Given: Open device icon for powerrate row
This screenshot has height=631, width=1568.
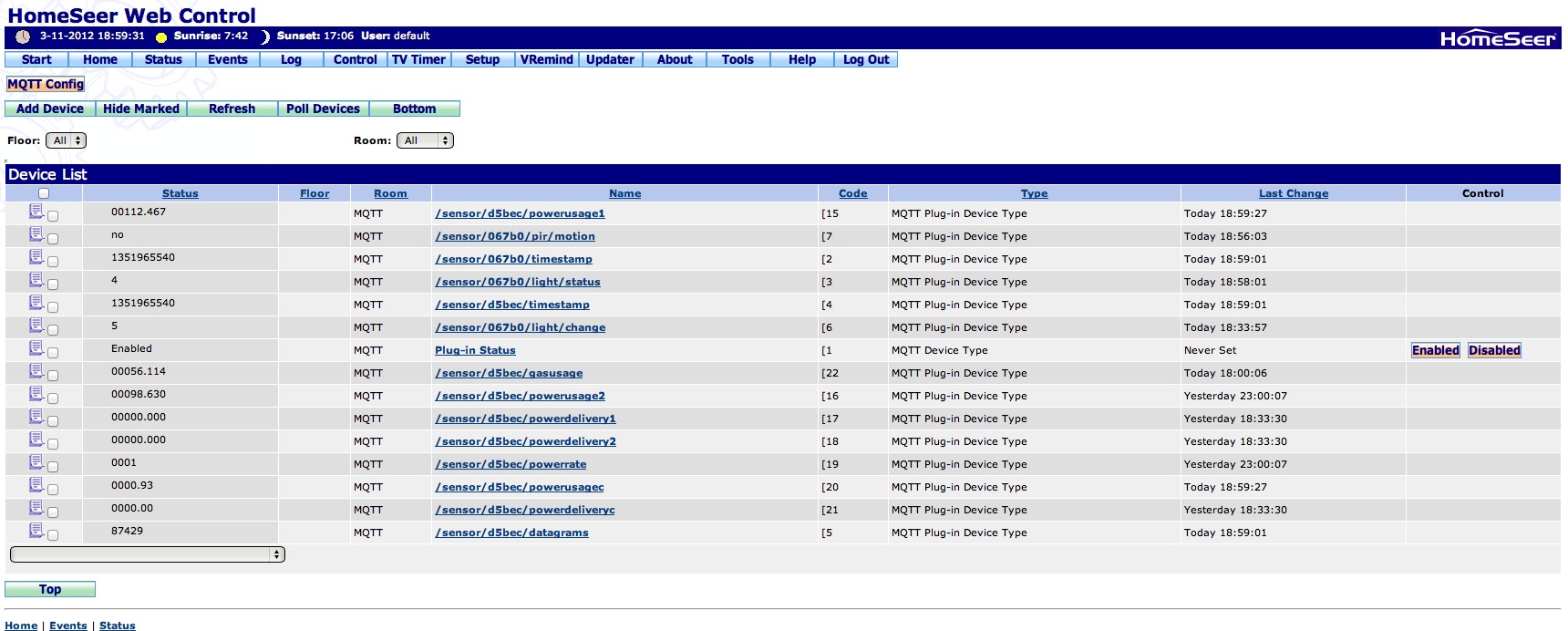Looking at the screenshot, I should 36,462.
